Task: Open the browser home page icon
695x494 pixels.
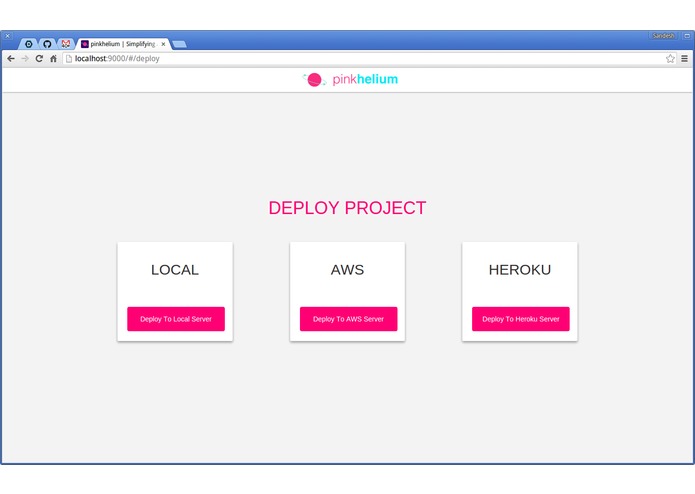Action: [x=53, y=58]
